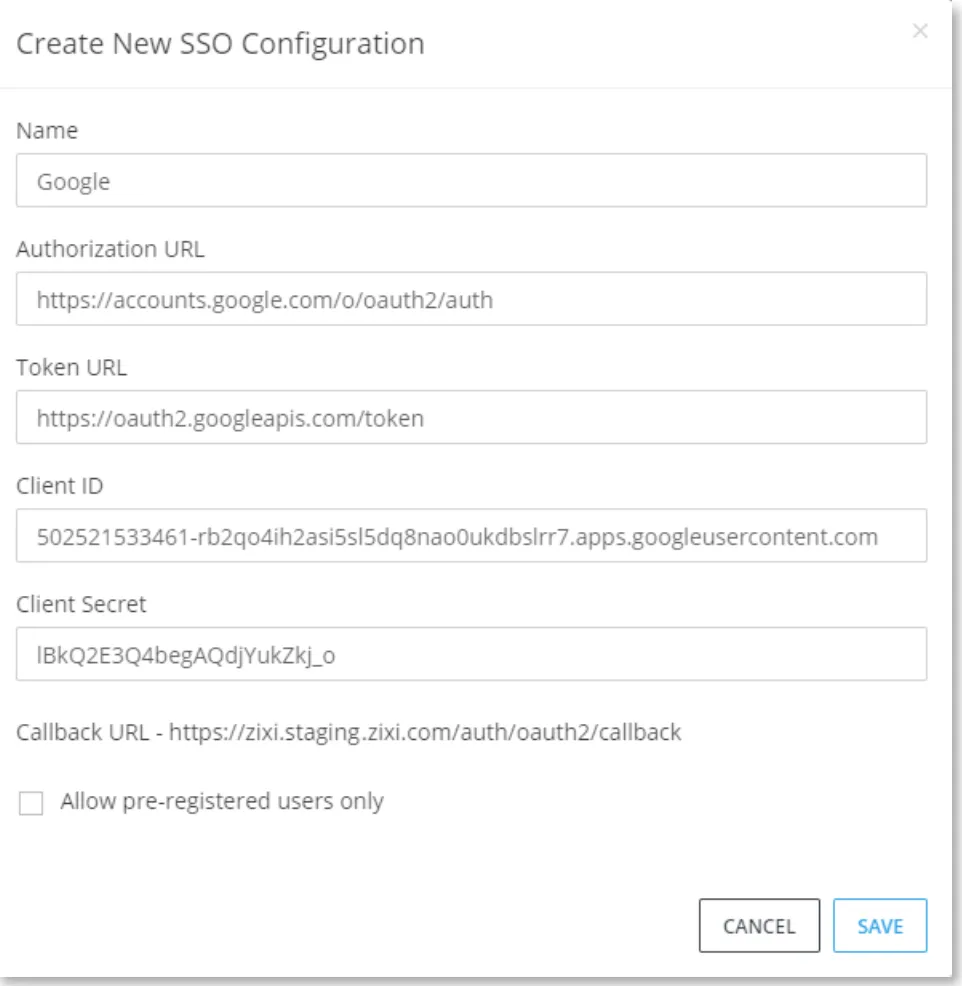Click into the Client Secret field
This screenshot has width=962, height=986.
coord(472,654)
